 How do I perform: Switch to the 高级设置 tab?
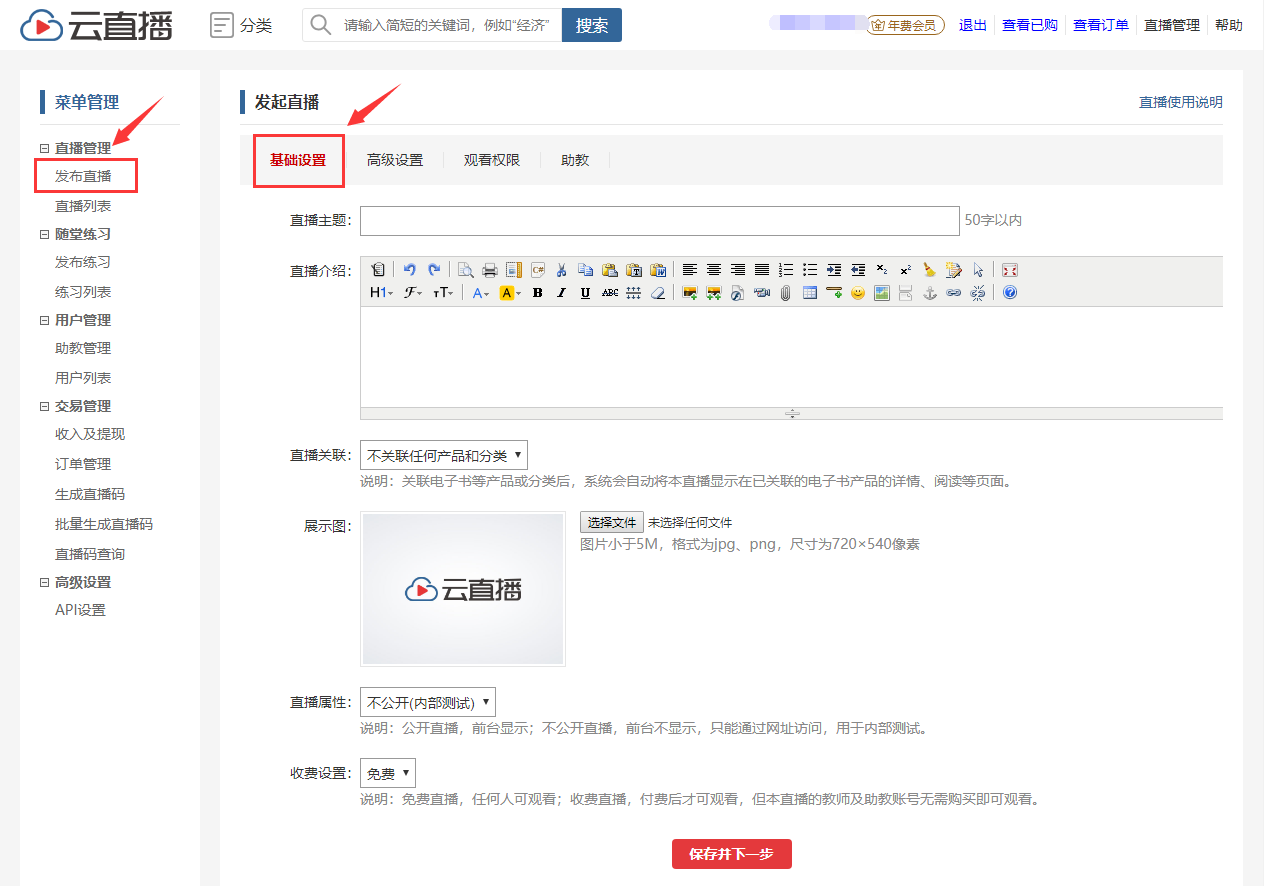tap(395, 160)
